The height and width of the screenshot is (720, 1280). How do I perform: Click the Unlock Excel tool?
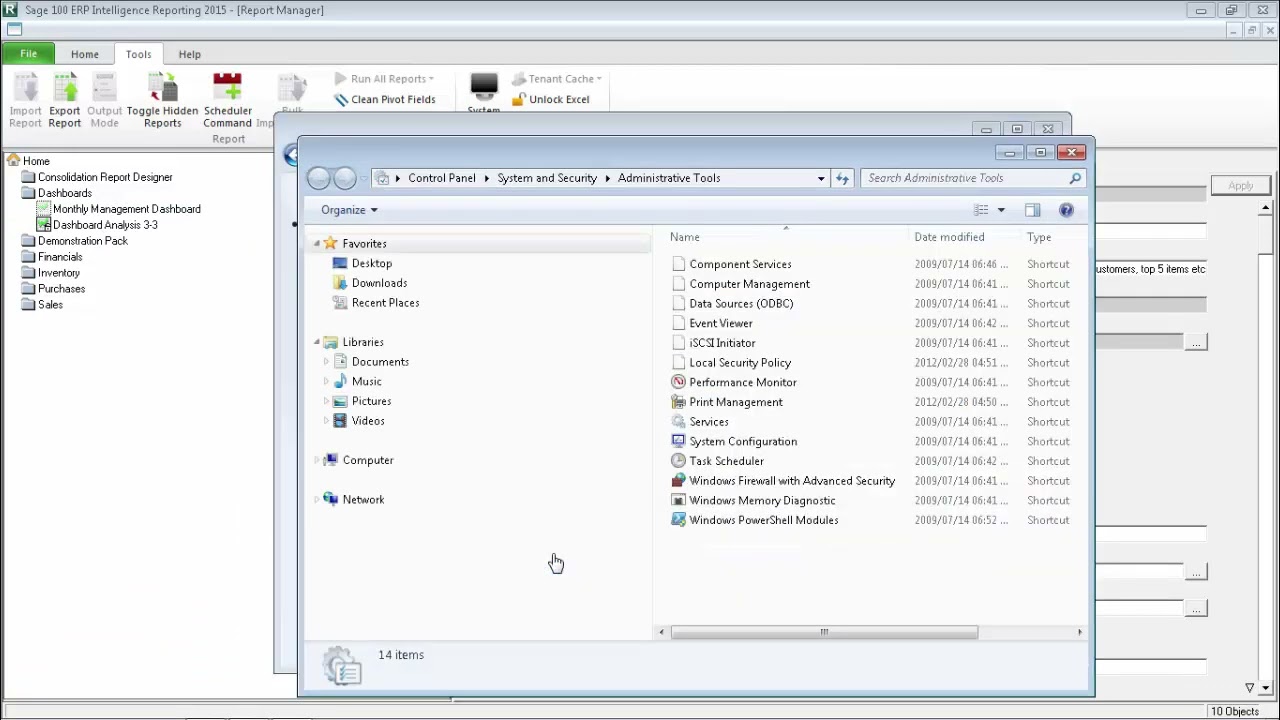(550, 100)
